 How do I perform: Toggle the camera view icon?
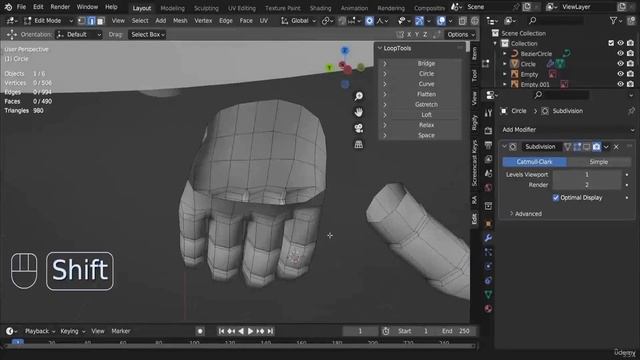pyautogui.click(x=359, y=128)
